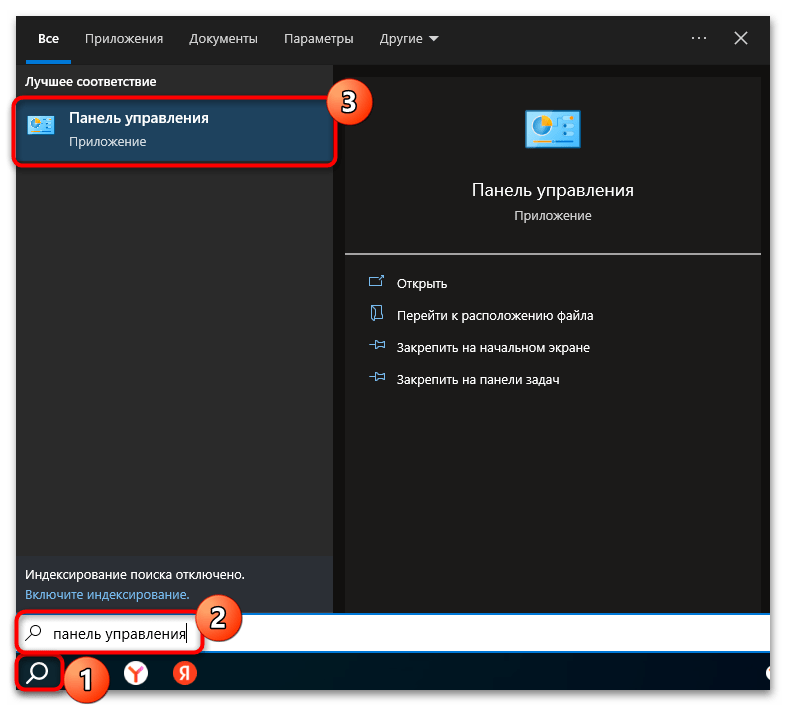The height and width of the screenshot is (706, 786).
Task: Click pin icon beside Закрепить на панели задач
Action: coord(377,377)
